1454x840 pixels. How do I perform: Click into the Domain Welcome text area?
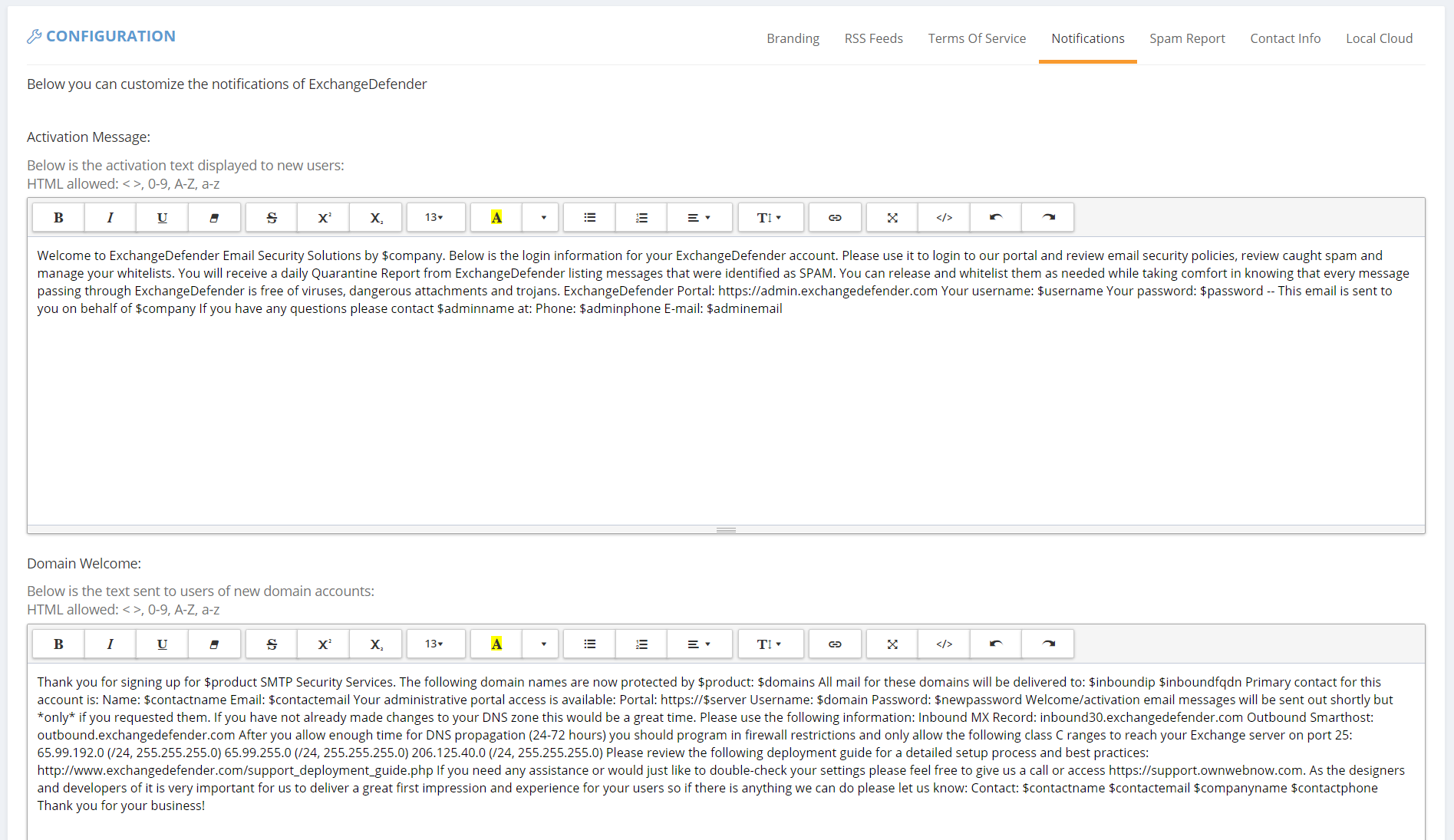[x=726, y=751]
